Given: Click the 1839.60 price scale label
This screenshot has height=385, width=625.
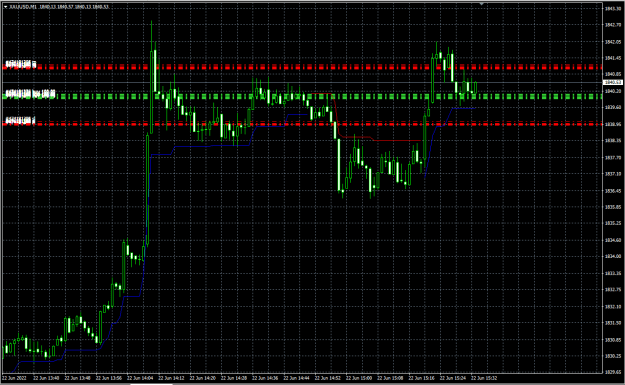Looking at the screenshot, I should (x=613, y=107).
